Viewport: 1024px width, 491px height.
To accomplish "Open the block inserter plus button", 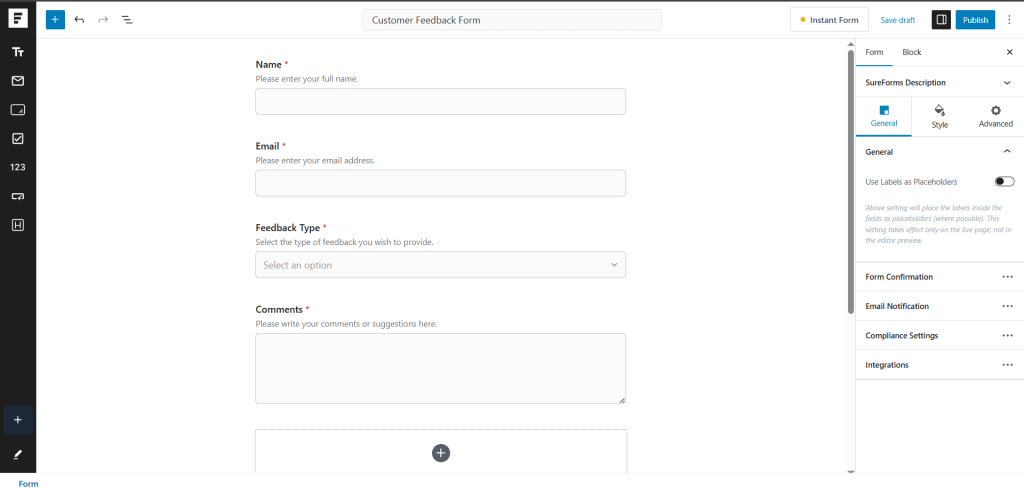I will click(56, 20).
